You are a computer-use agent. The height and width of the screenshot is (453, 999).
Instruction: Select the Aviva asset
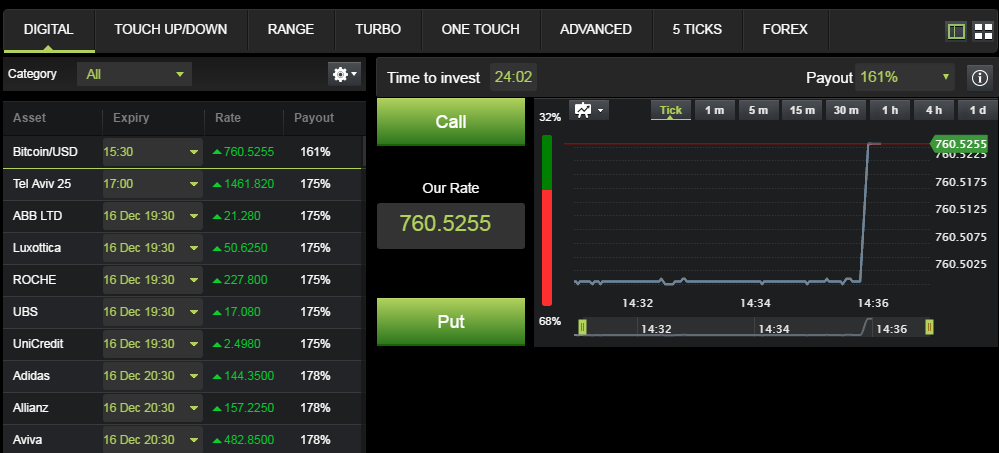coord(27,440)
